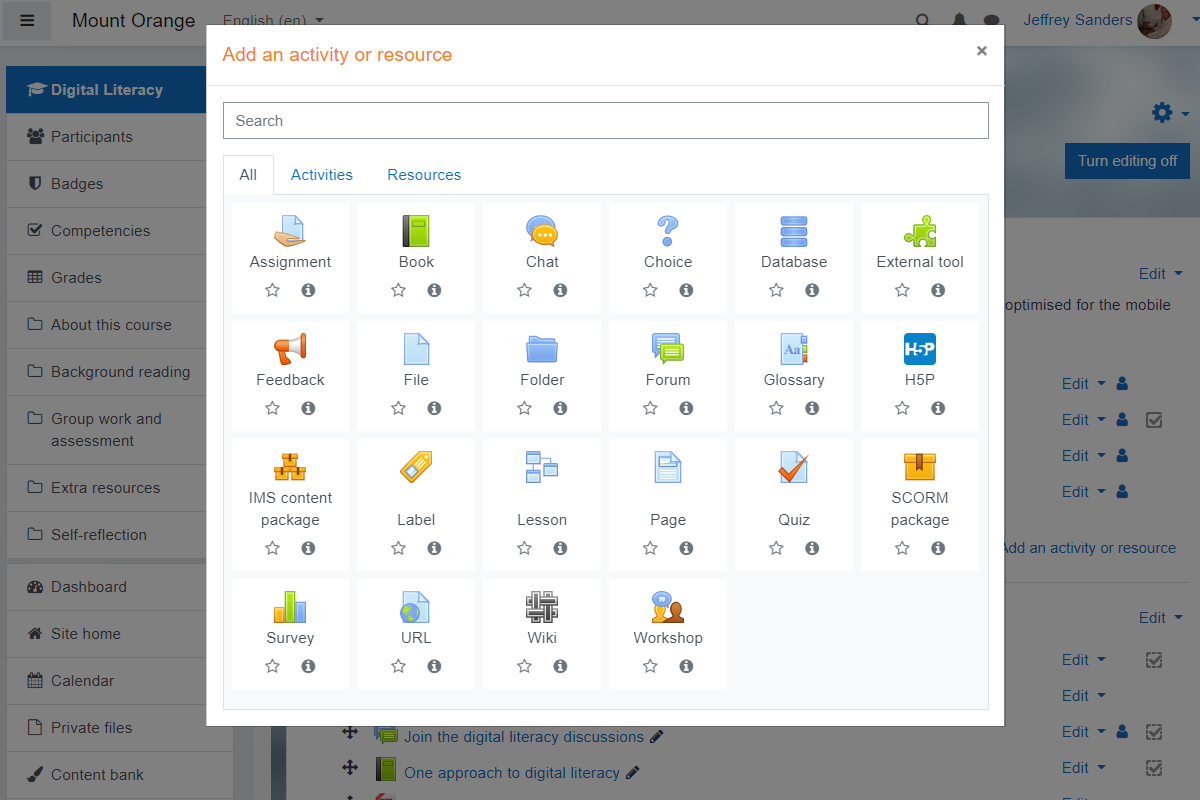
Task: Open the topmost Edit dropdown menu
Action: [x=1160, y=273]
